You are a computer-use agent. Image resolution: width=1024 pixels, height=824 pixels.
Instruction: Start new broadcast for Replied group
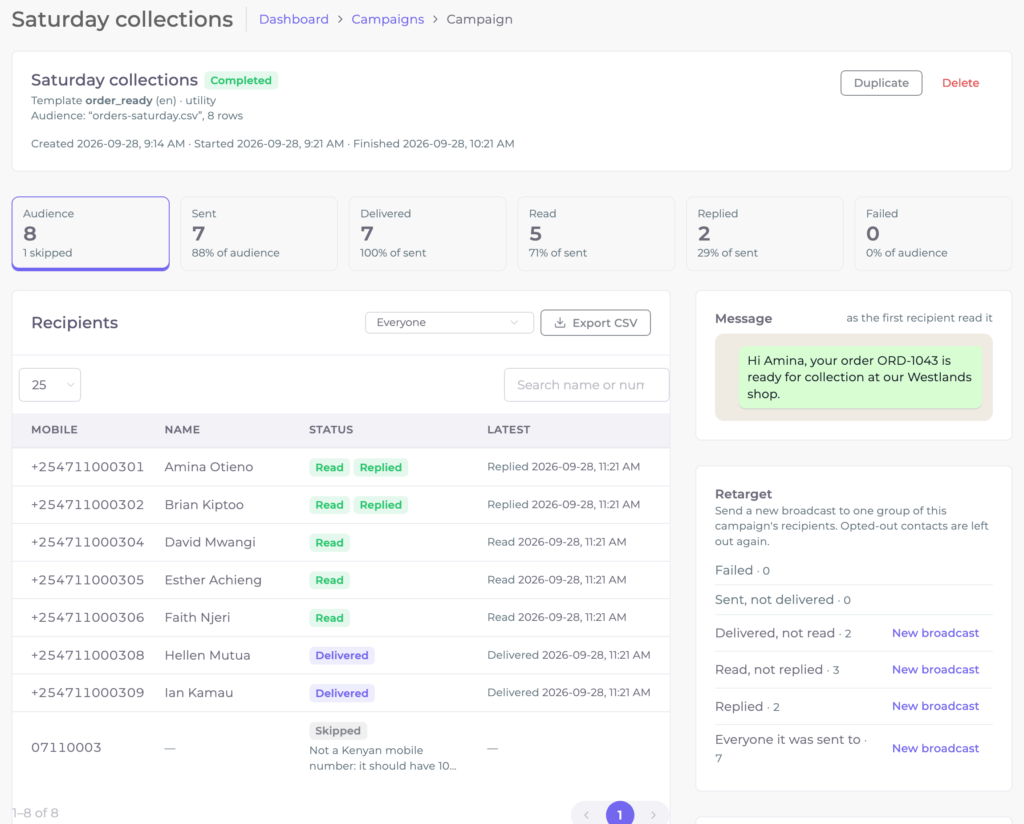tap(935, 706)
